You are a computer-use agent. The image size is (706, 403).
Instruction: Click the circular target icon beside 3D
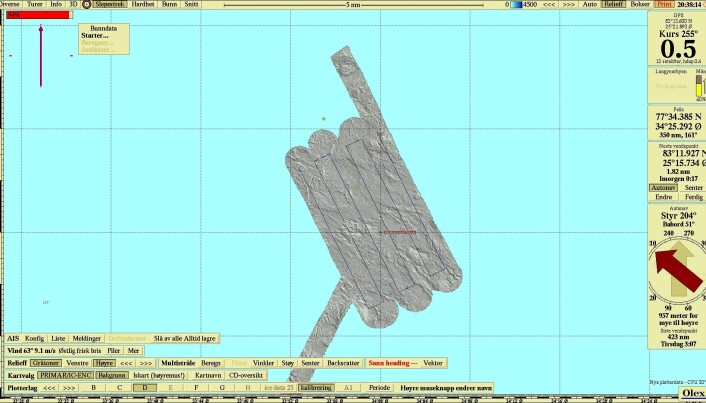86,4
